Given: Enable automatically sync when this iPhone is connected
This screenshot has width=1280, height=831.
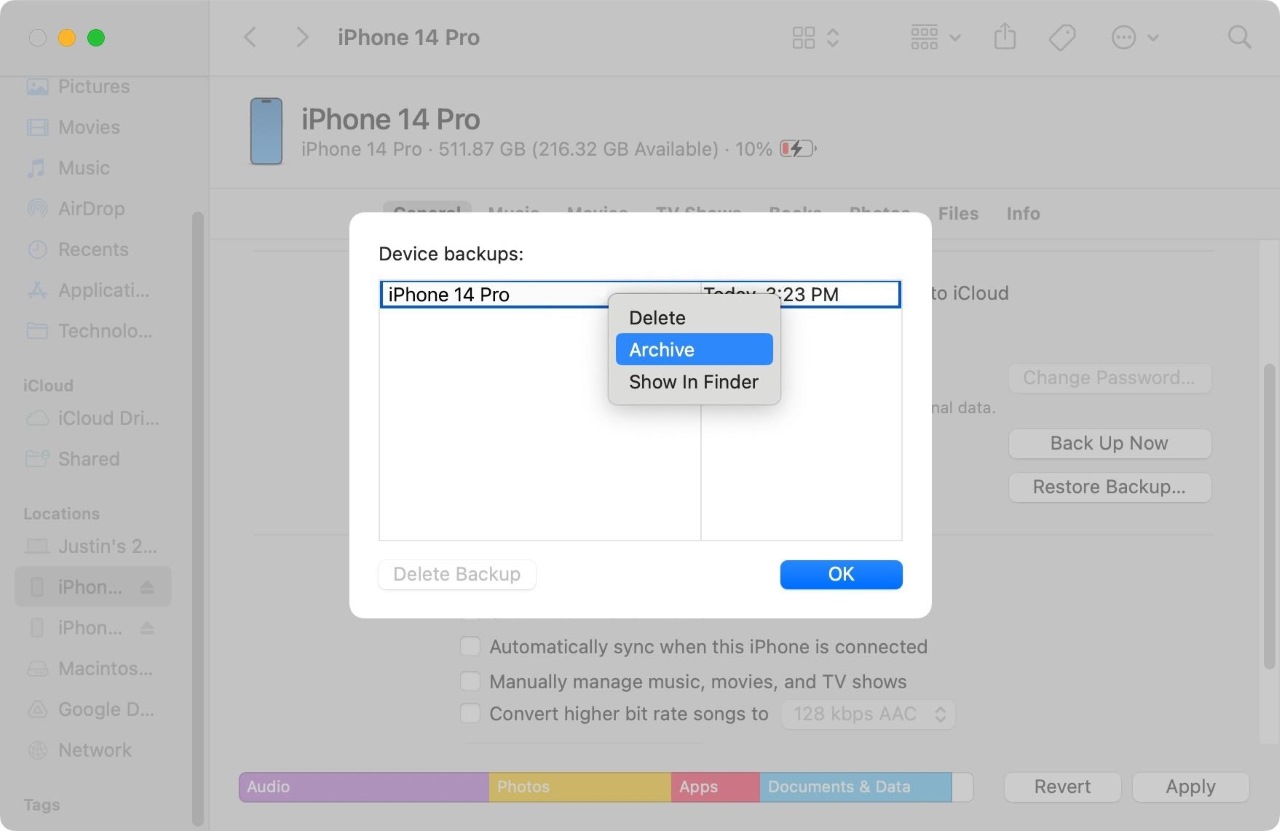Looking at the screenshot, I should (470, 646).
